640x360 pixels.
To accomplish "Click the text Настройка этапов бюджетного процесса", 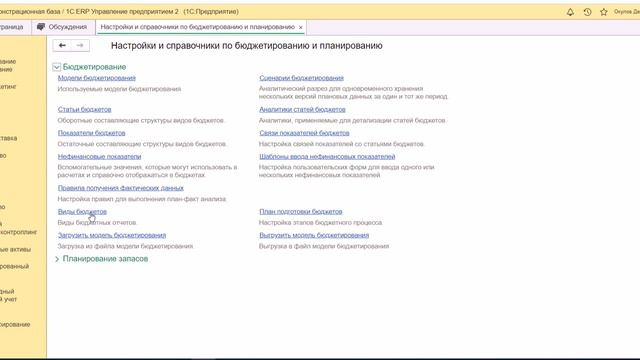I will [321, 222].
